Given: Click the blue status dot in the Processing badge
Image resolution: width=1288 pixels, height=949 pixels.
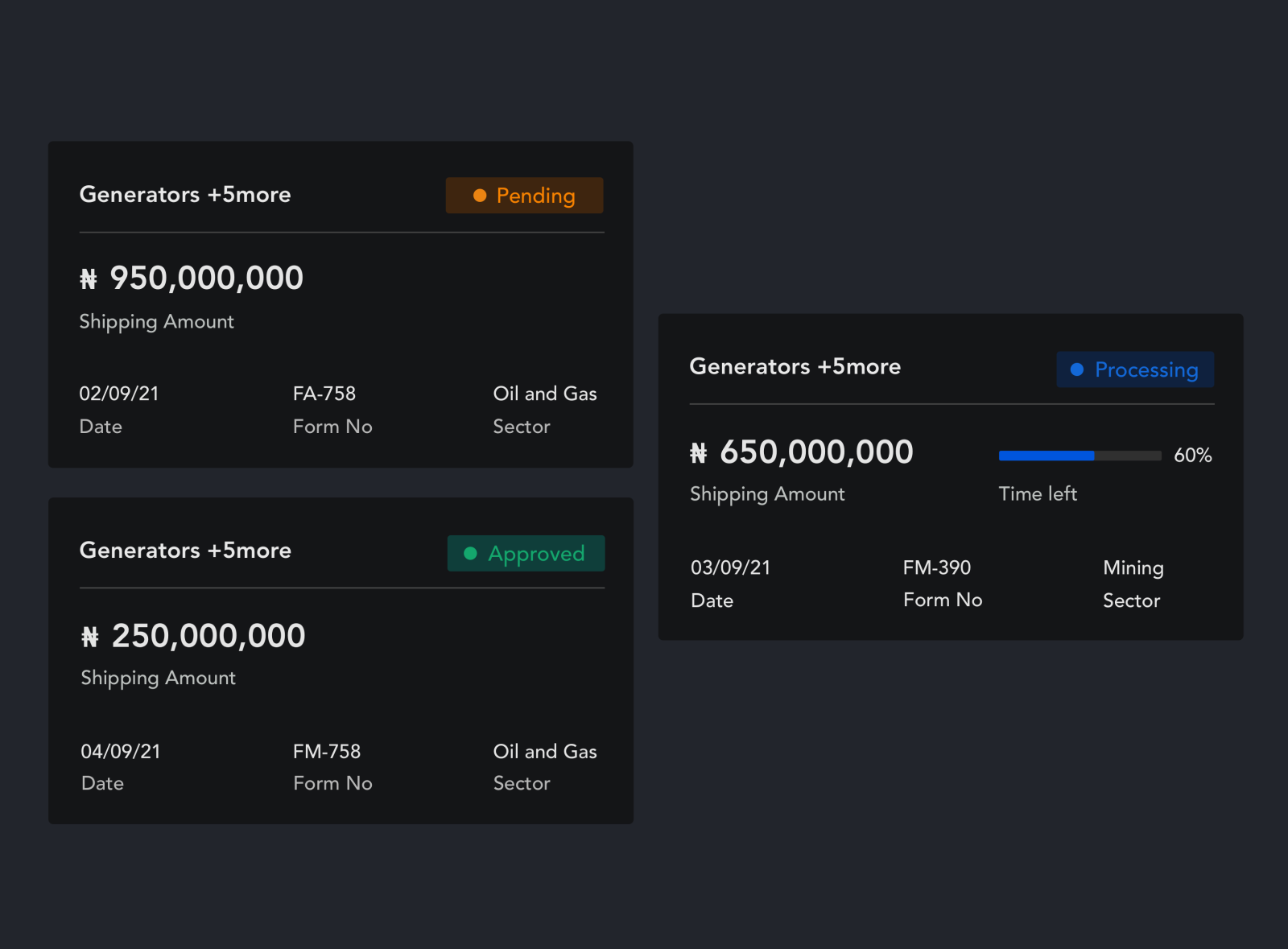Looking at the screenshot, I should coord(1076,369).
